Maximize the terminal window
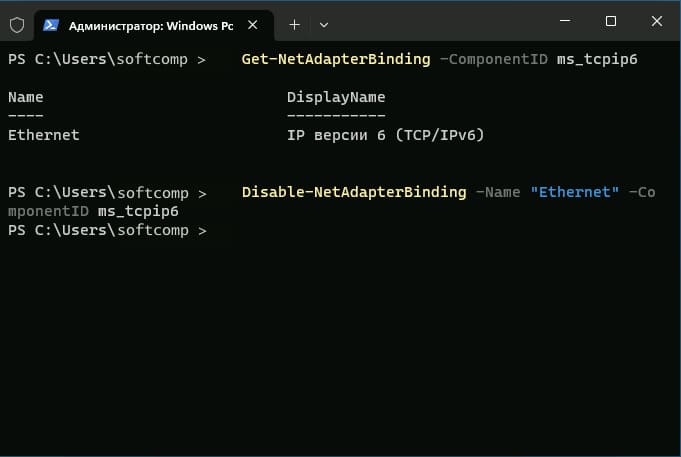Viewport: 681px width, 457px height. pyautogui.click(x=611, y=21)
